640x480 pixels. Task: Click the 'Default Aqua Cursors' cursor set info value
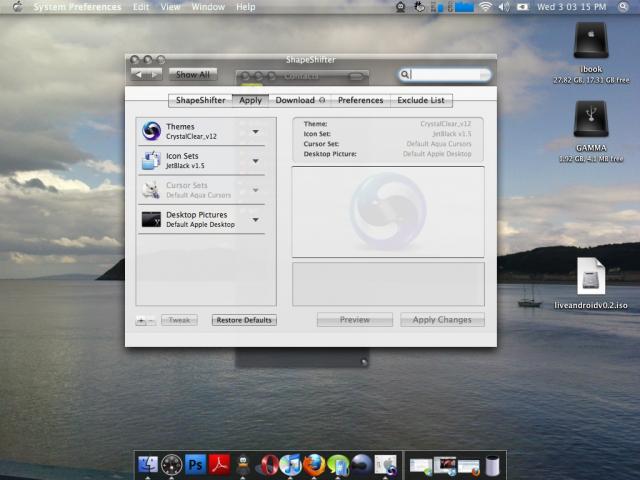click(439, 144)
